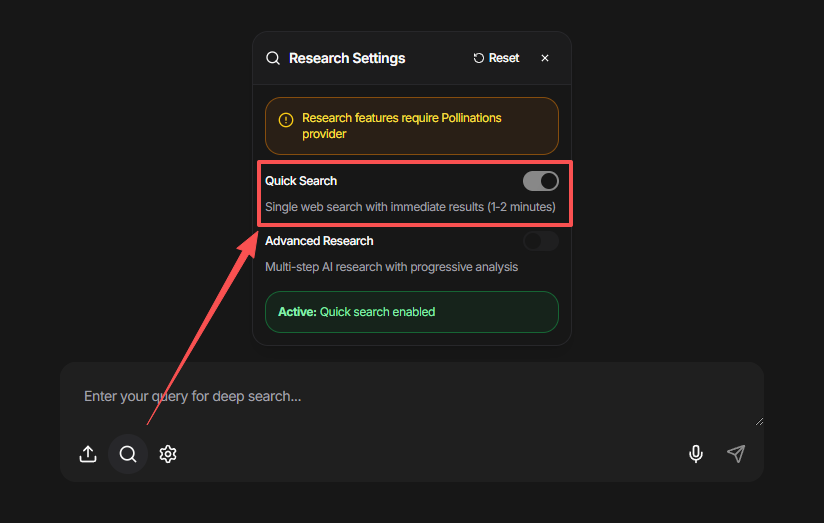Click the upload file icon
The height and width of the screenshot is (523, 824).
88,454
